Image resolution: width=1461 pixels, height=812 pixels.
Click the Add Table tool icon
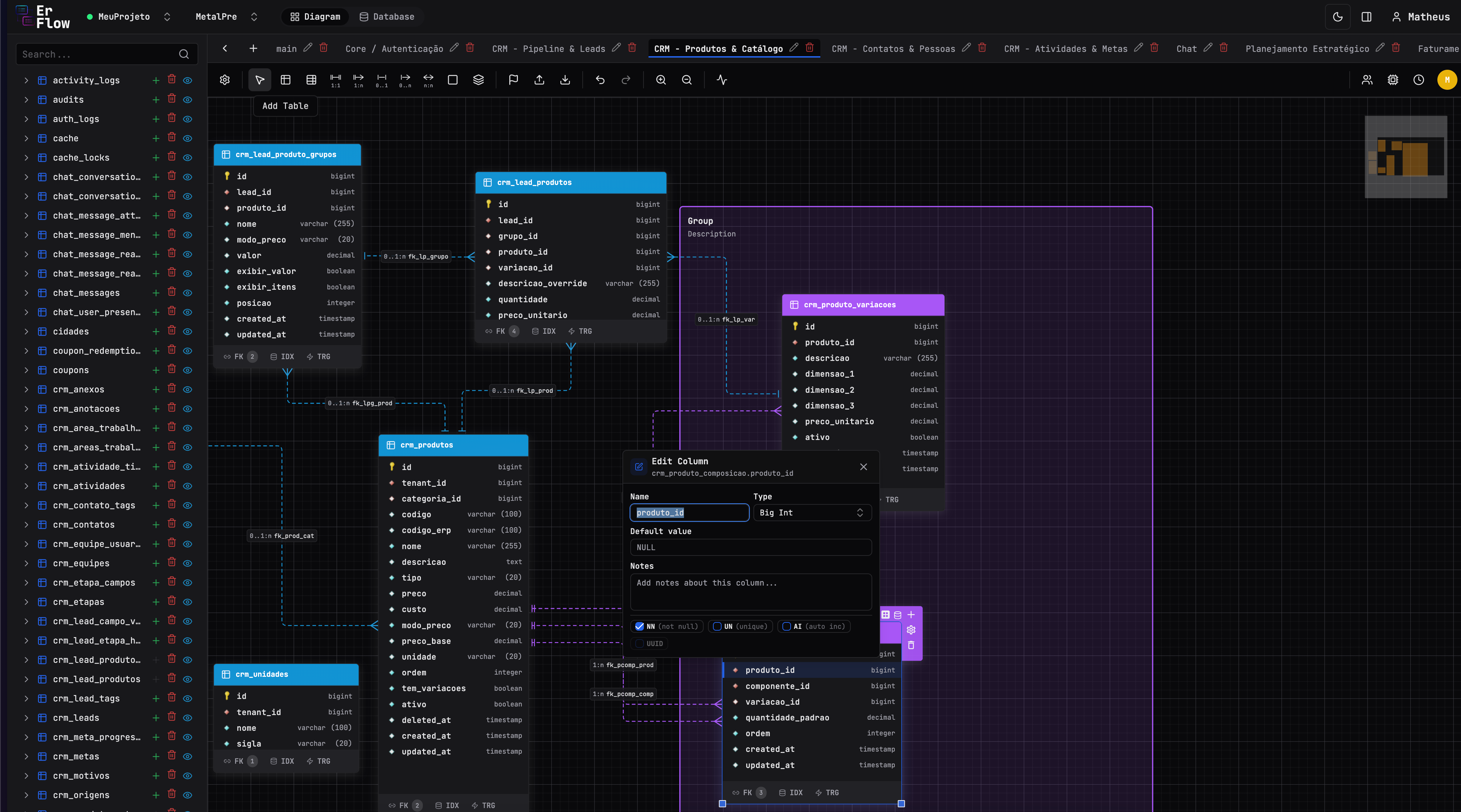286,80
